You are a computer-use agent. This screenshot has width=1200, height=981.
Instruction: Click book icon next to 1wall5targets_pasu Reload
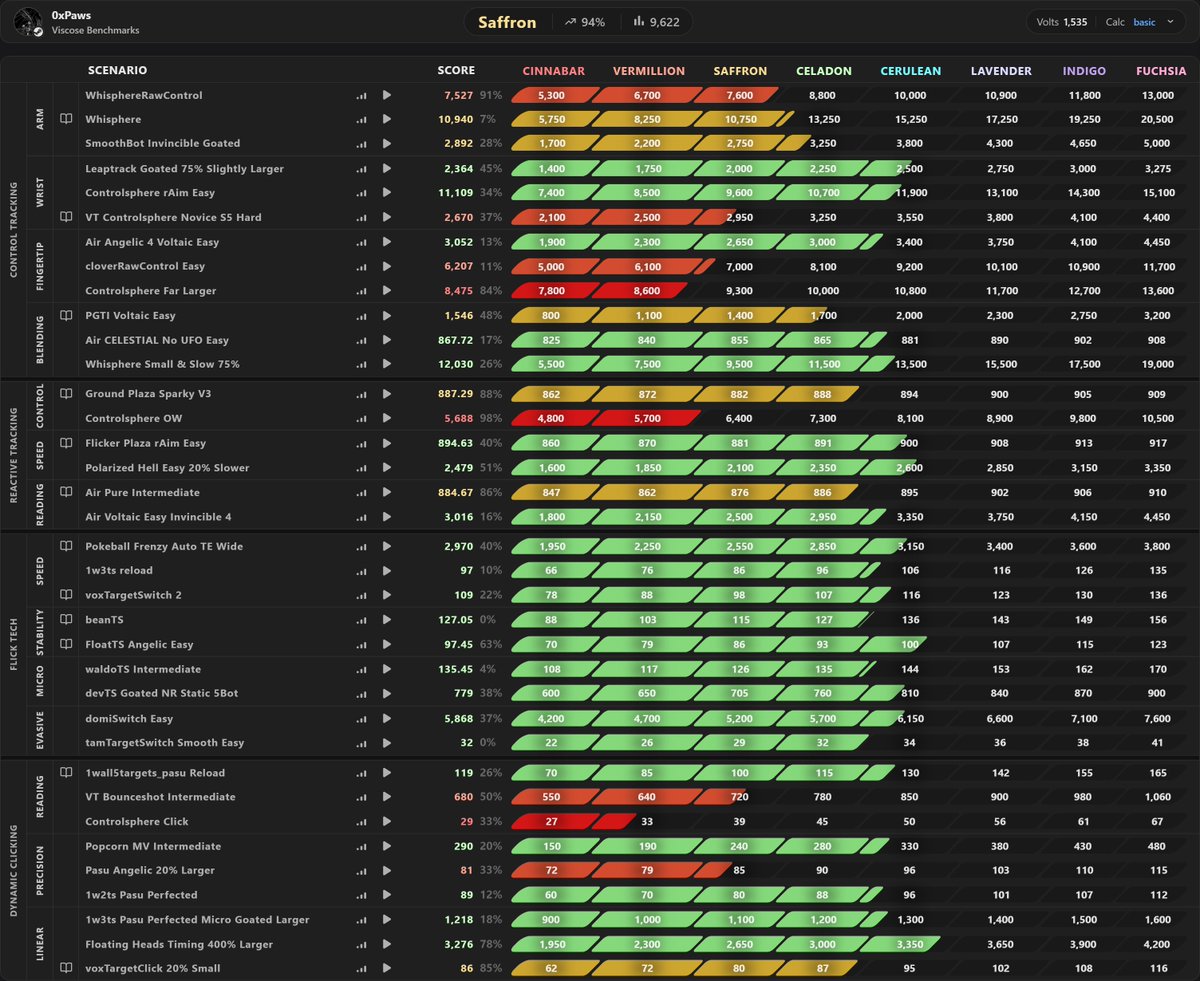pyautogui.click(x=66, y=773)
